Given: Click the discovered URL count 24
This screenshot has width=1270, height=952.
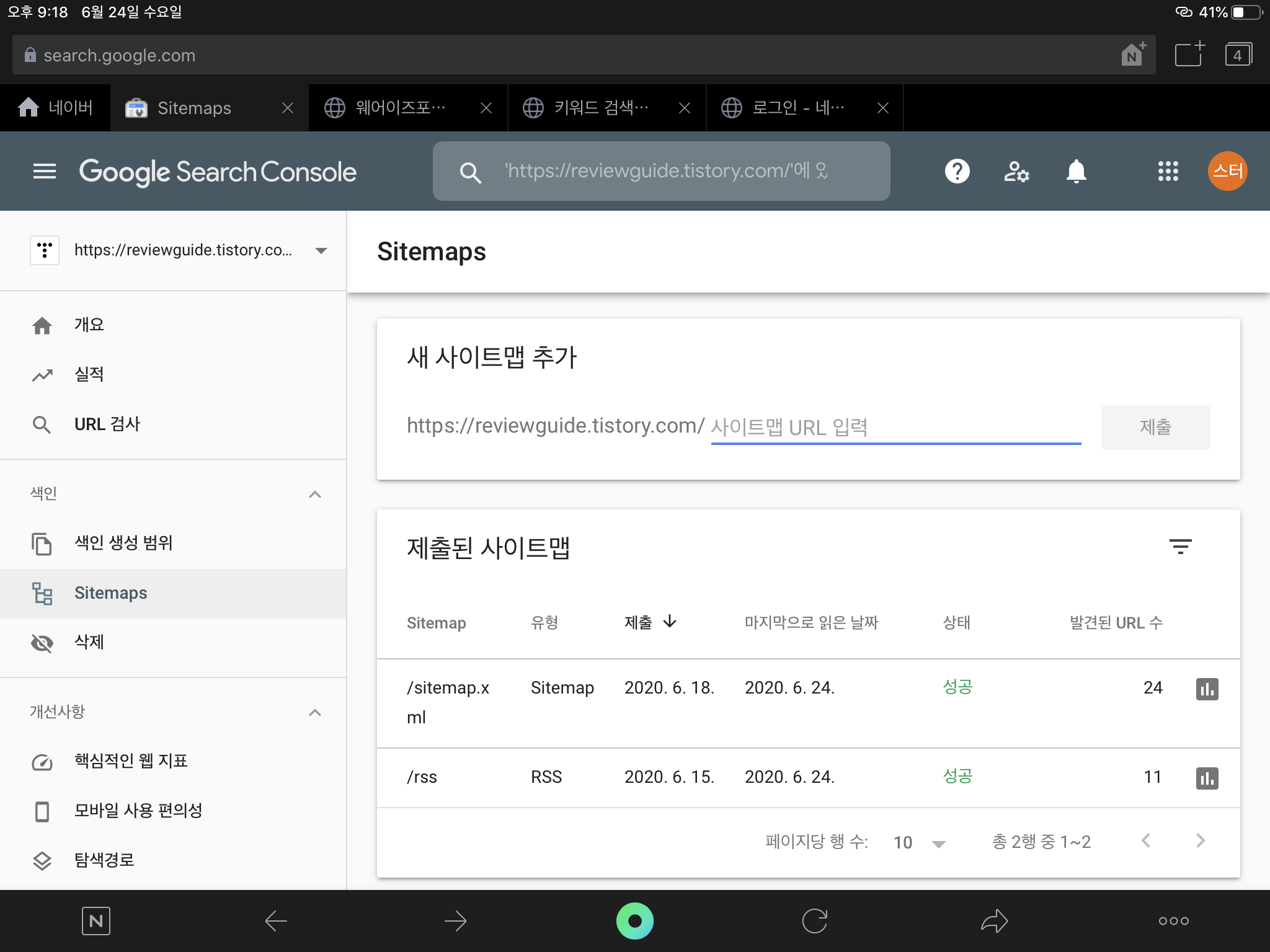Looking at the screenshot, I should point(1153,687).
